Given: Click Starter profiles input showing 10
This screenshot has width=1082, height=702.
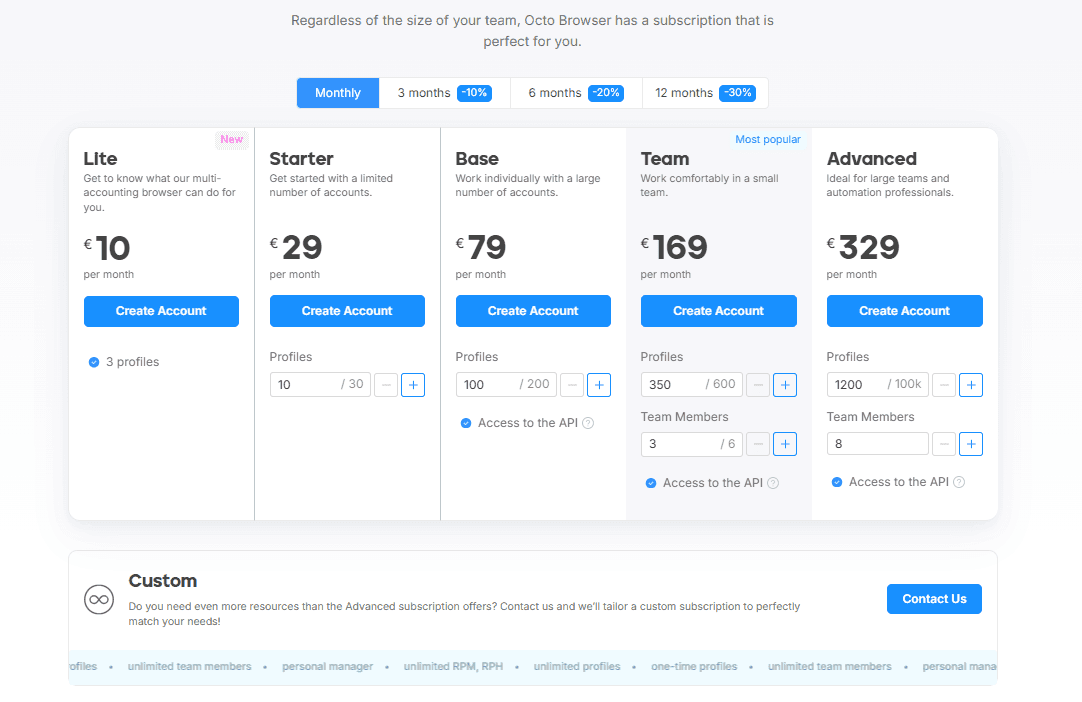Looking at the screenshot, I should click(320, 384).
